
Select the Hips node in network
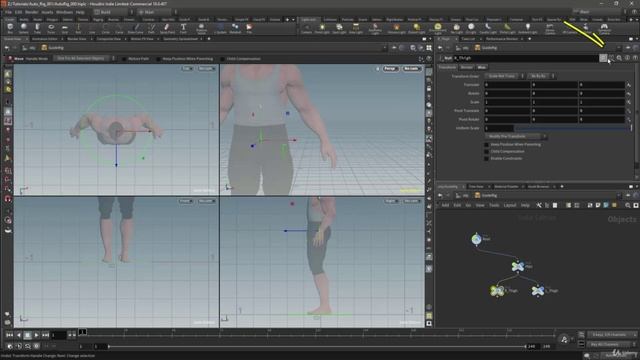(518, 267)
